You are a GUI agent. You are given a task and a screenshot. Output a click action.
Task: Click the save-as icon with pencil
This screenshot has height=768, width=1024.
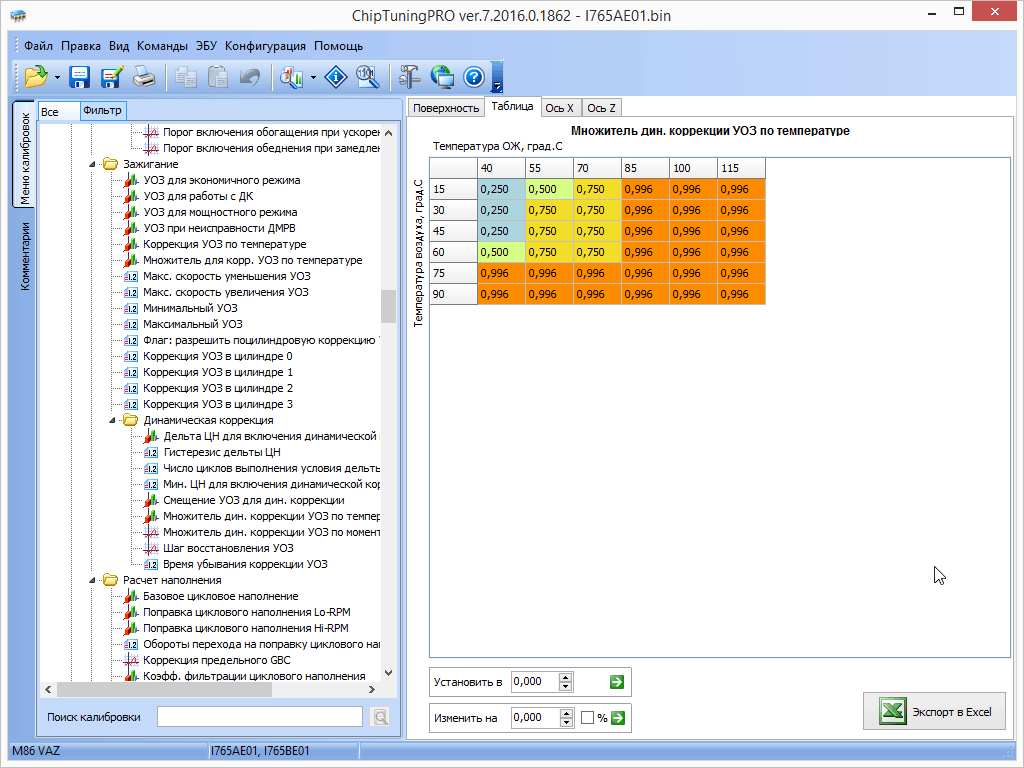click(112, 76)
